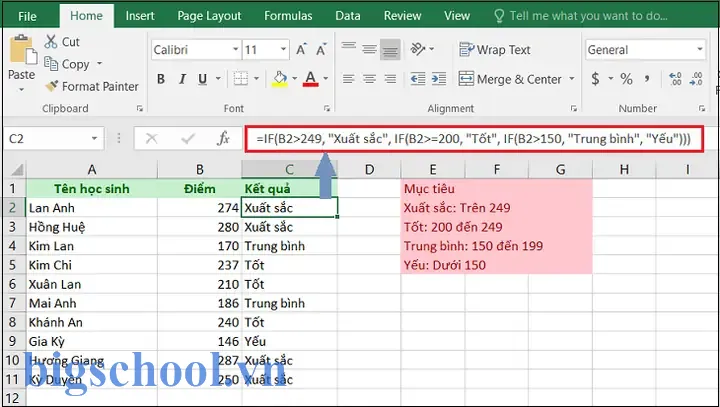The width and height of the screenshot is (720, 407).
Task: Toggle Italic formatting
Action: coord(182,79)
